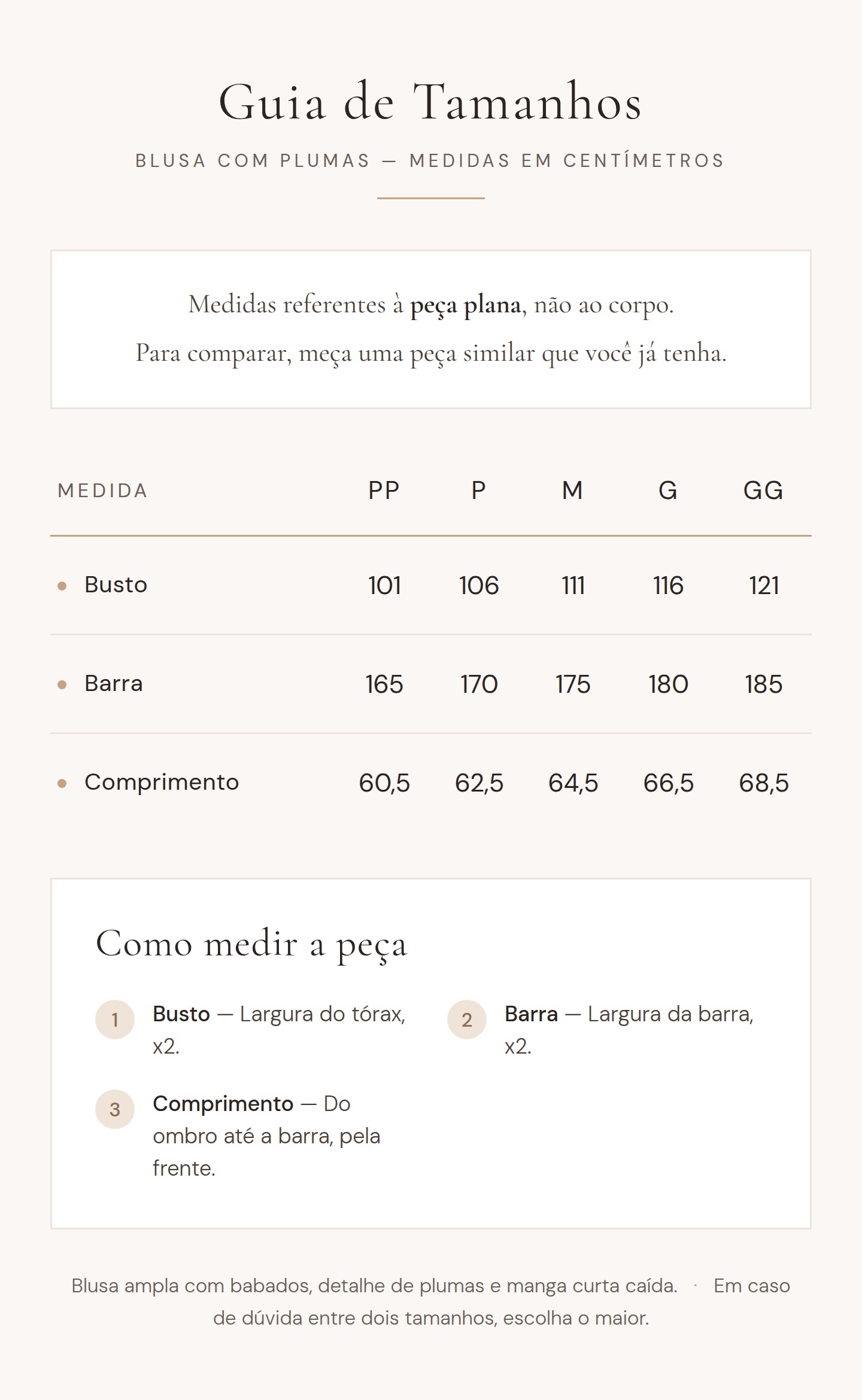This screenshot has height=1400, width=862.
Task: Click the number 1 circle badge
Action: pos(114,1019)
